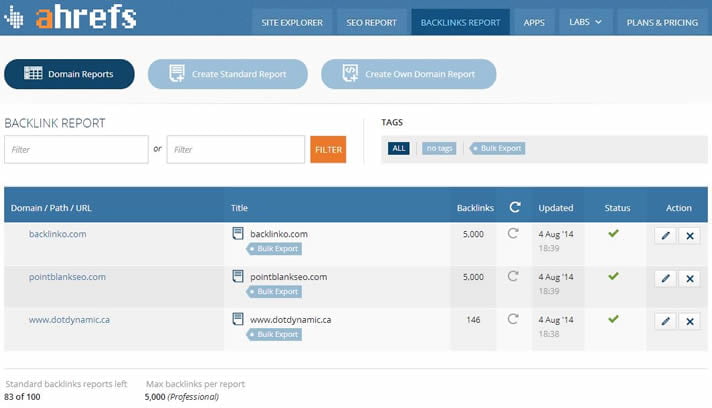712x408 pixels.
Task: Focus the first Filter input field
Action: (x=76, y=149)
